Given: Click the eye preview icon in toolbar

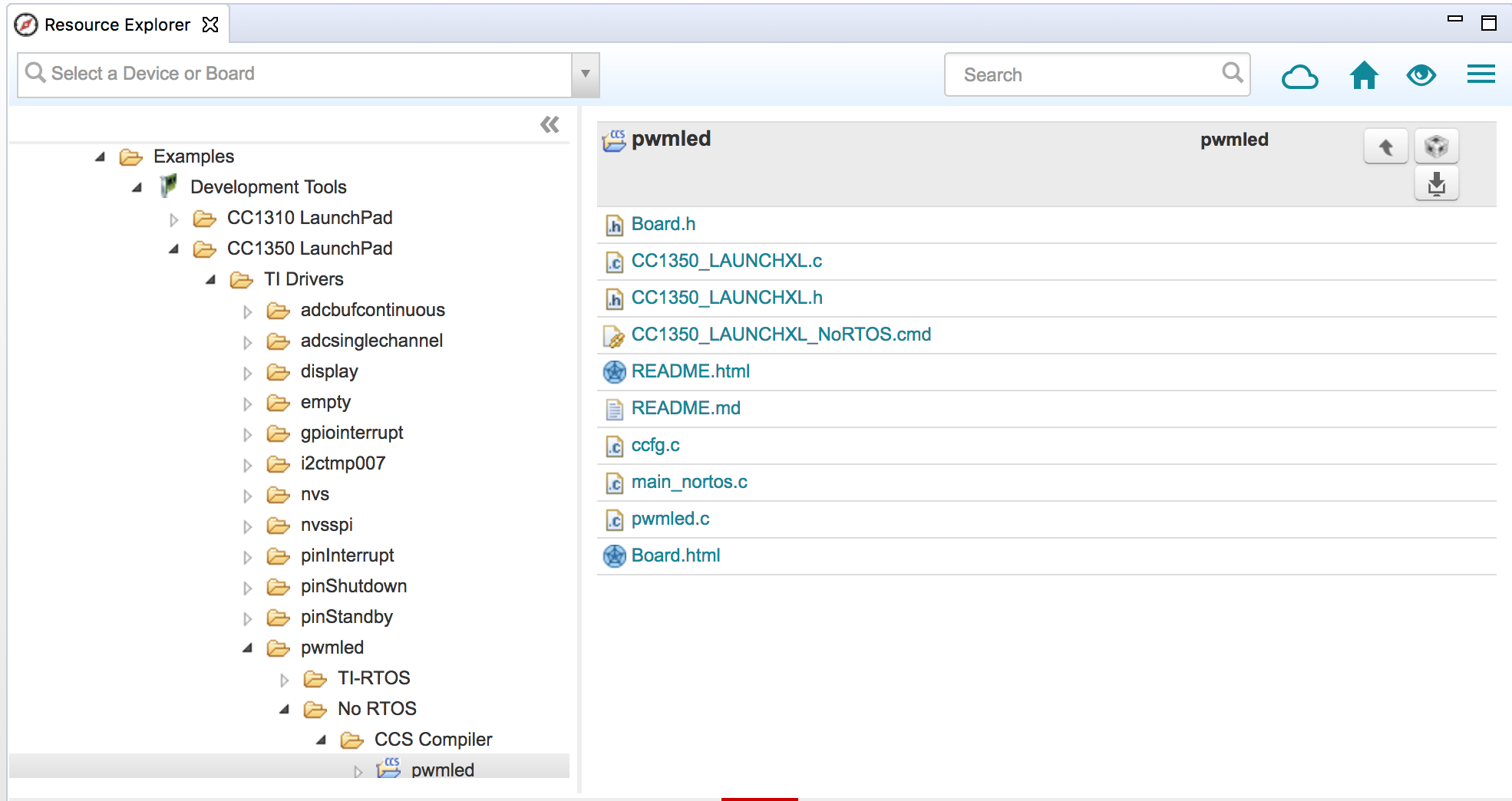Looking at the screenshot, I should coord(1421,74).
